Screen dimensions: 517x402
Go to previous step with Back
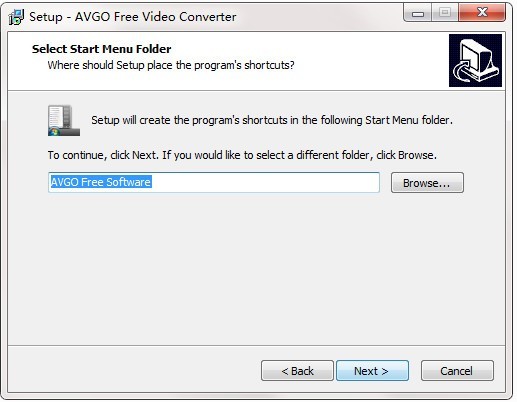(297, 370)
